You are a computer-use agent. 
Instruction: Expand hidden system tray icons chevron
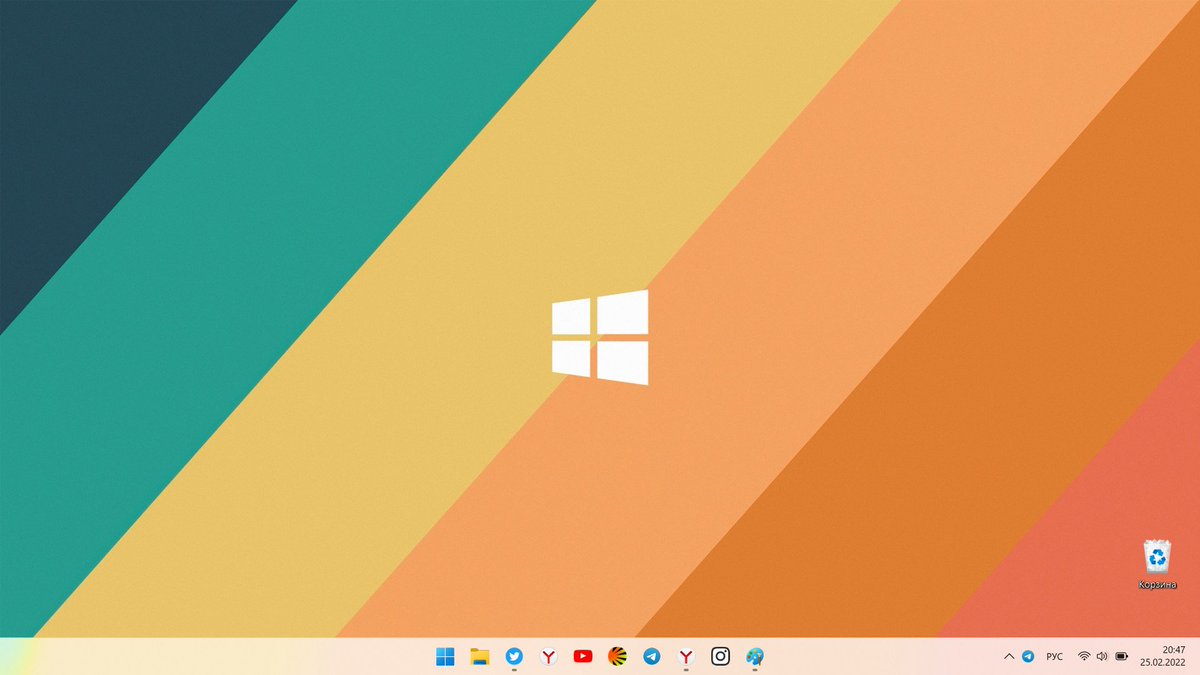1008,657
